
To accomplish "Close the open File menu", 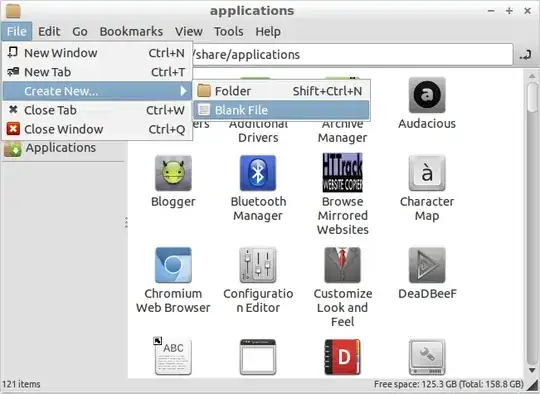I will [x=17, y=31].
